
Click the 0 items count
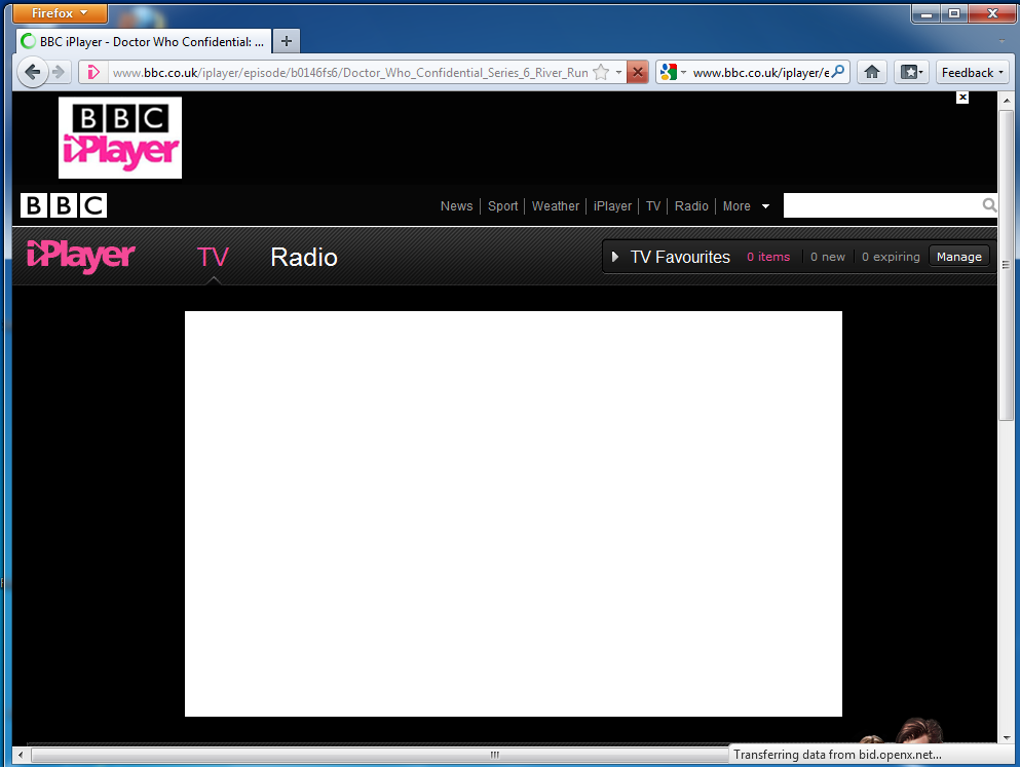[768, 257]
